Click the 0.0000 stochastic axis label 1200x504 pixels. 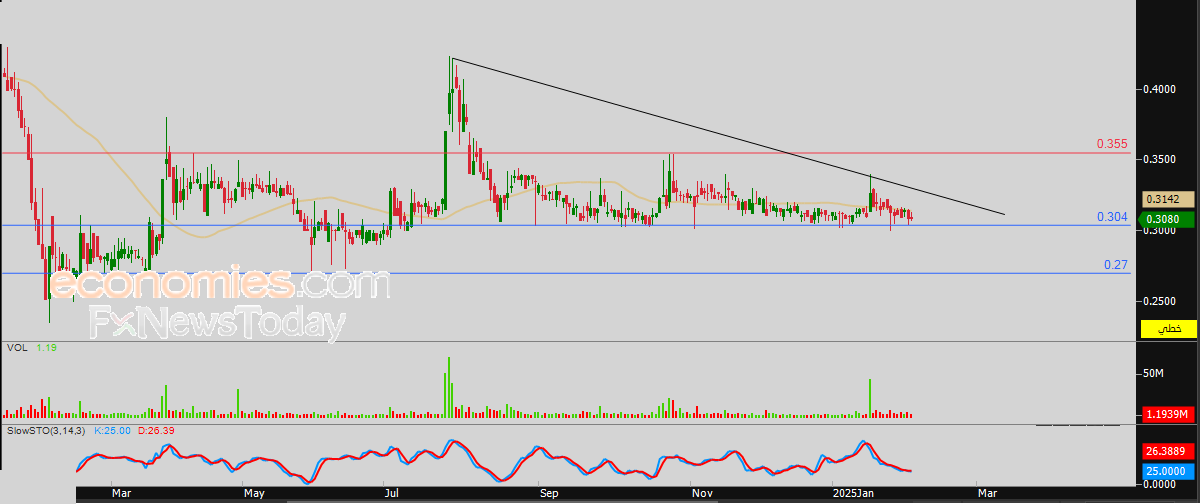coord(1161,485)
